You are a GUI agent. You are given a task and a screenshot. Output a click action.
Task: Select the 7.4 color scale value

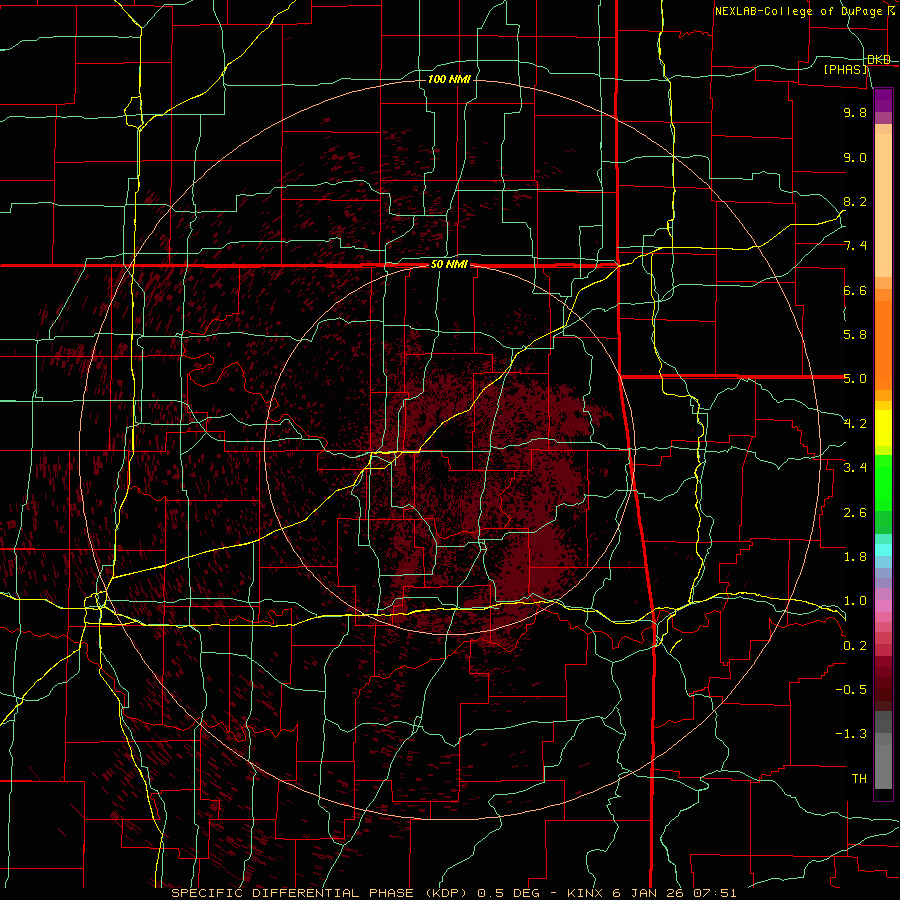[x=855, y=246]
